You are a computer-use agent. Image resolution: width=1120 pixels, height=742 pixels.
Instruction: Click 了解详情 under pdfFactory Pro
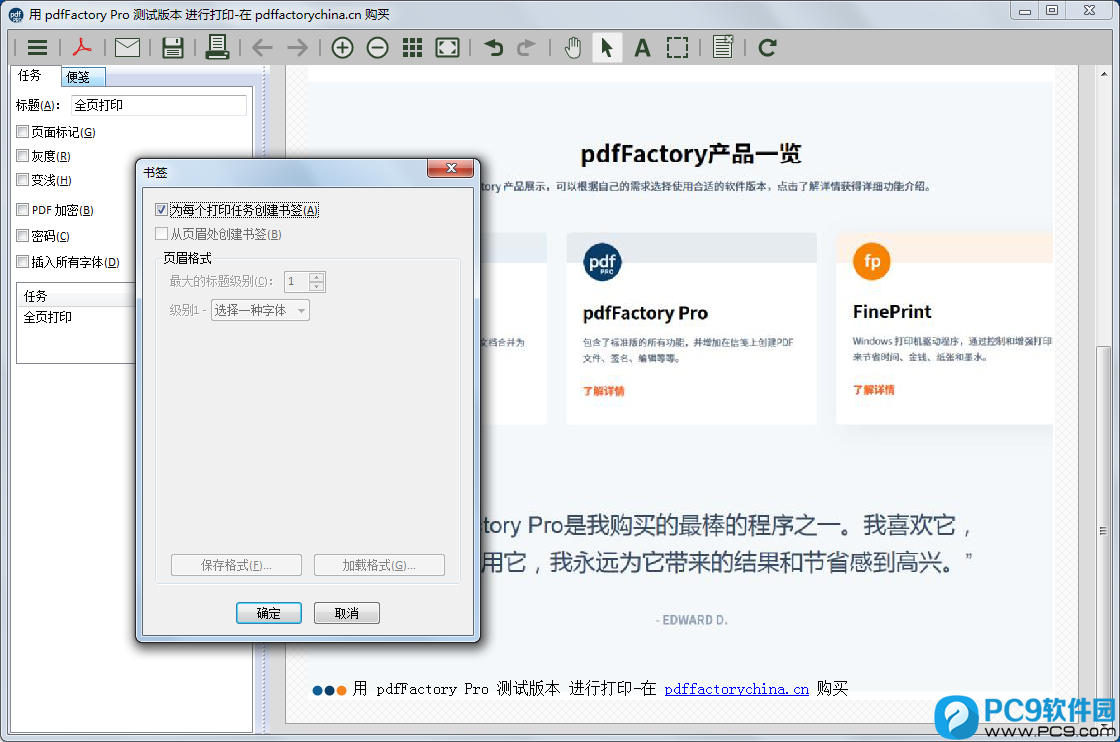[604, 391]
